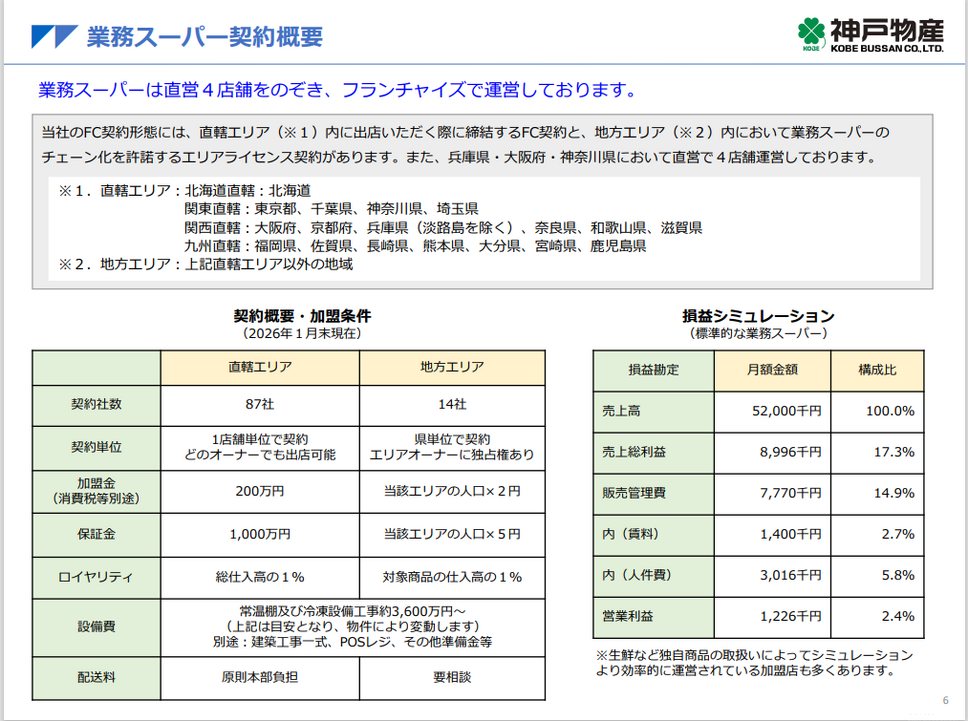This screenshot has width=968, height=721.
Task: Click the blue double-triangle title marker
Action: coord(54,37)
